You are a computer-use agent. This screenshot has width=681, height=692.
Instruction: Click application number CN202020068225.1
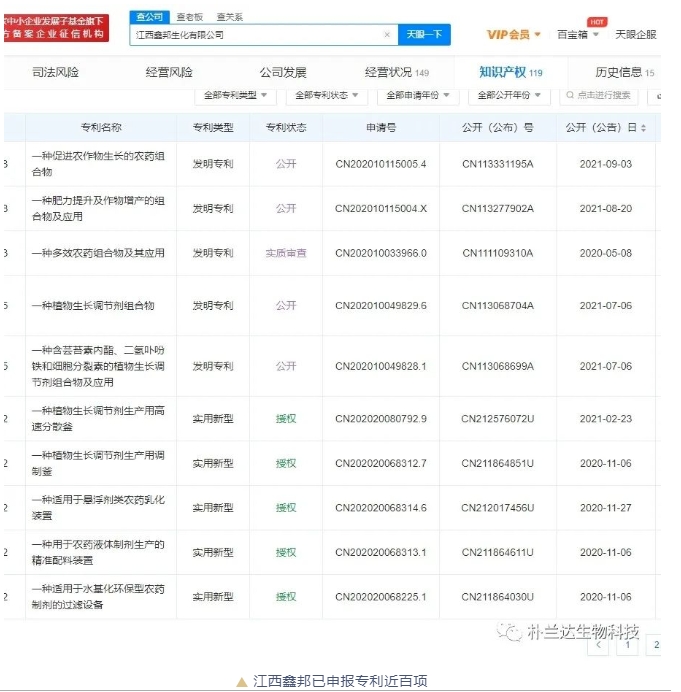tap(381, 597)
